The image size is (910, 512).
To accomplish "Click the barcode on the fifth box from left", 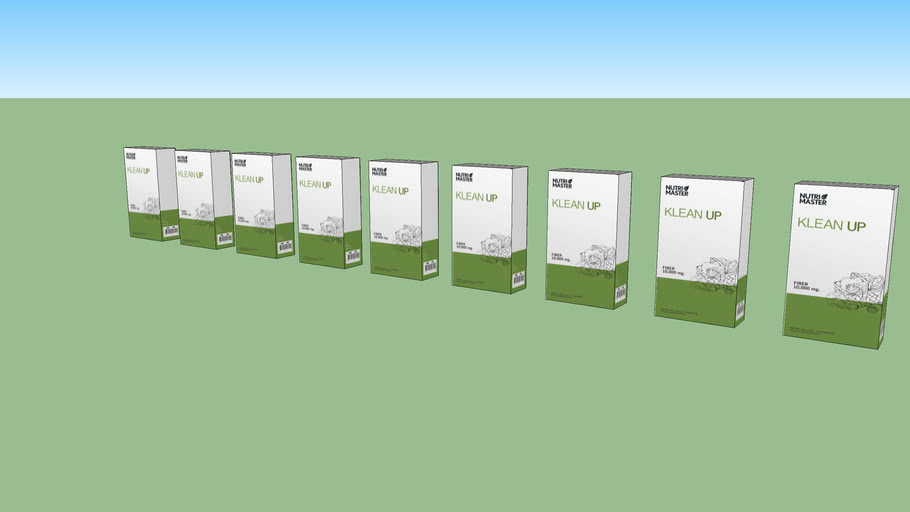I will [x=430, y=267].
